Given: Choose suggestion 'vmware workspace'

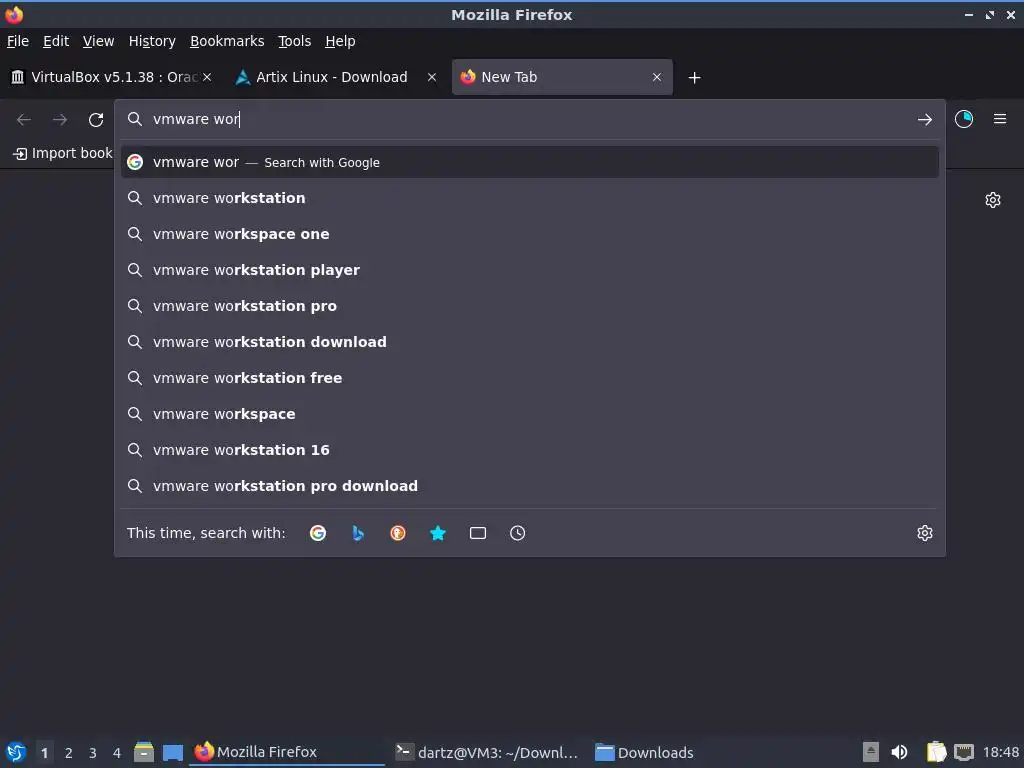Looking at the screenshot, I should [x=530, y=414].
